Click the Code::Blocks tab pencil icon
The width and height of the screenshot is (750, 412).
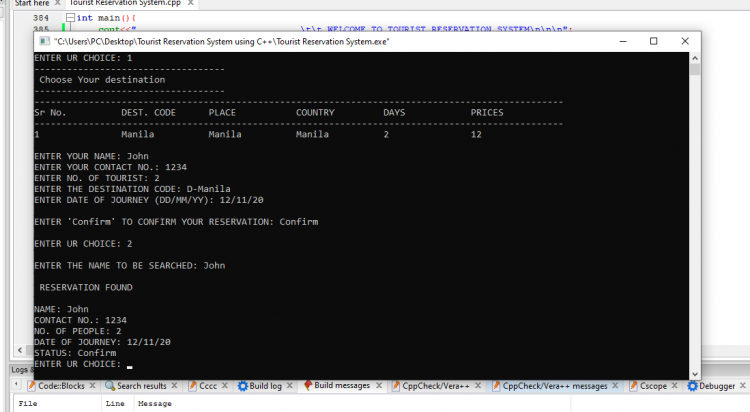32,386
